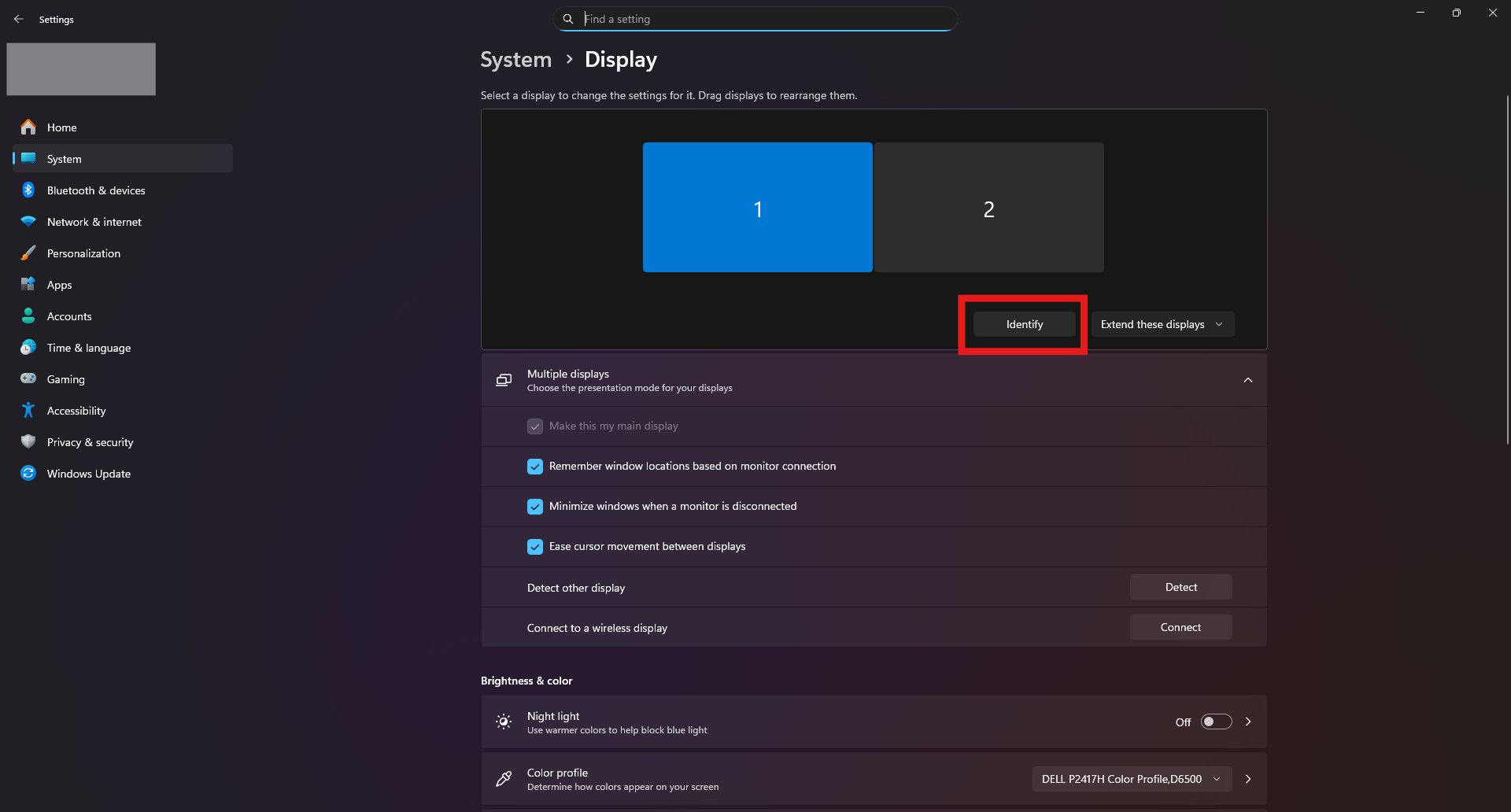Open Network & internet via Wi-Fi icon
1511x812 pixels.
pos(28,221)
